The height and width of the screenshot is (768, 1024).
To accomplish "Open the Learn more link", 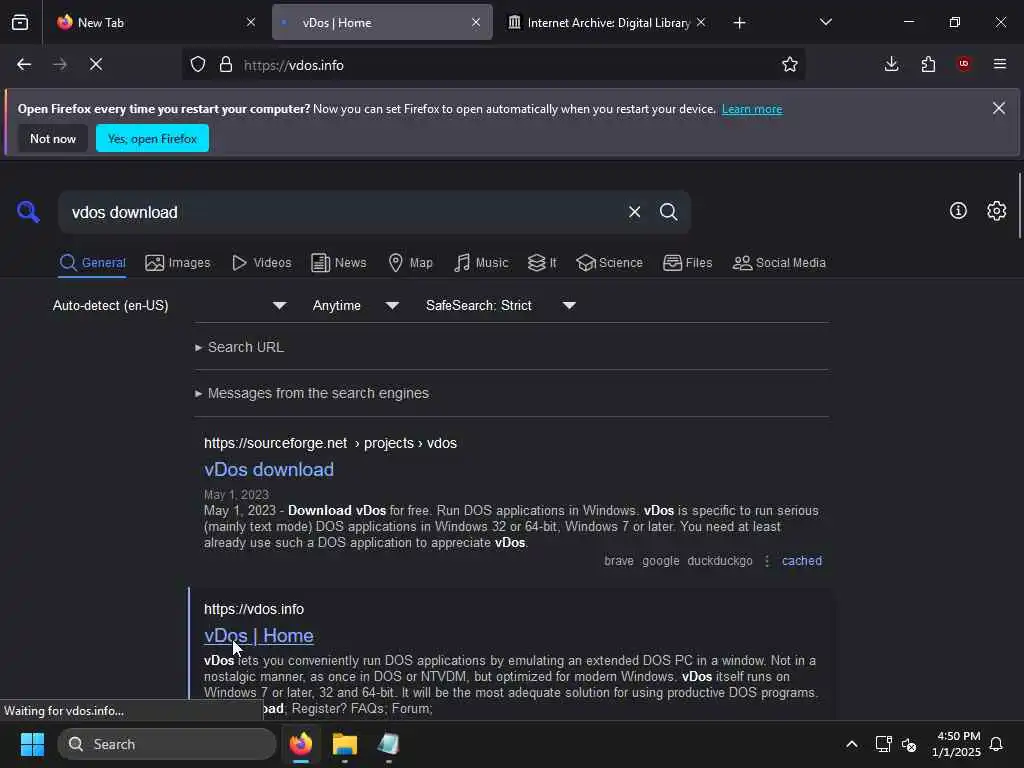I will point(752,109).
